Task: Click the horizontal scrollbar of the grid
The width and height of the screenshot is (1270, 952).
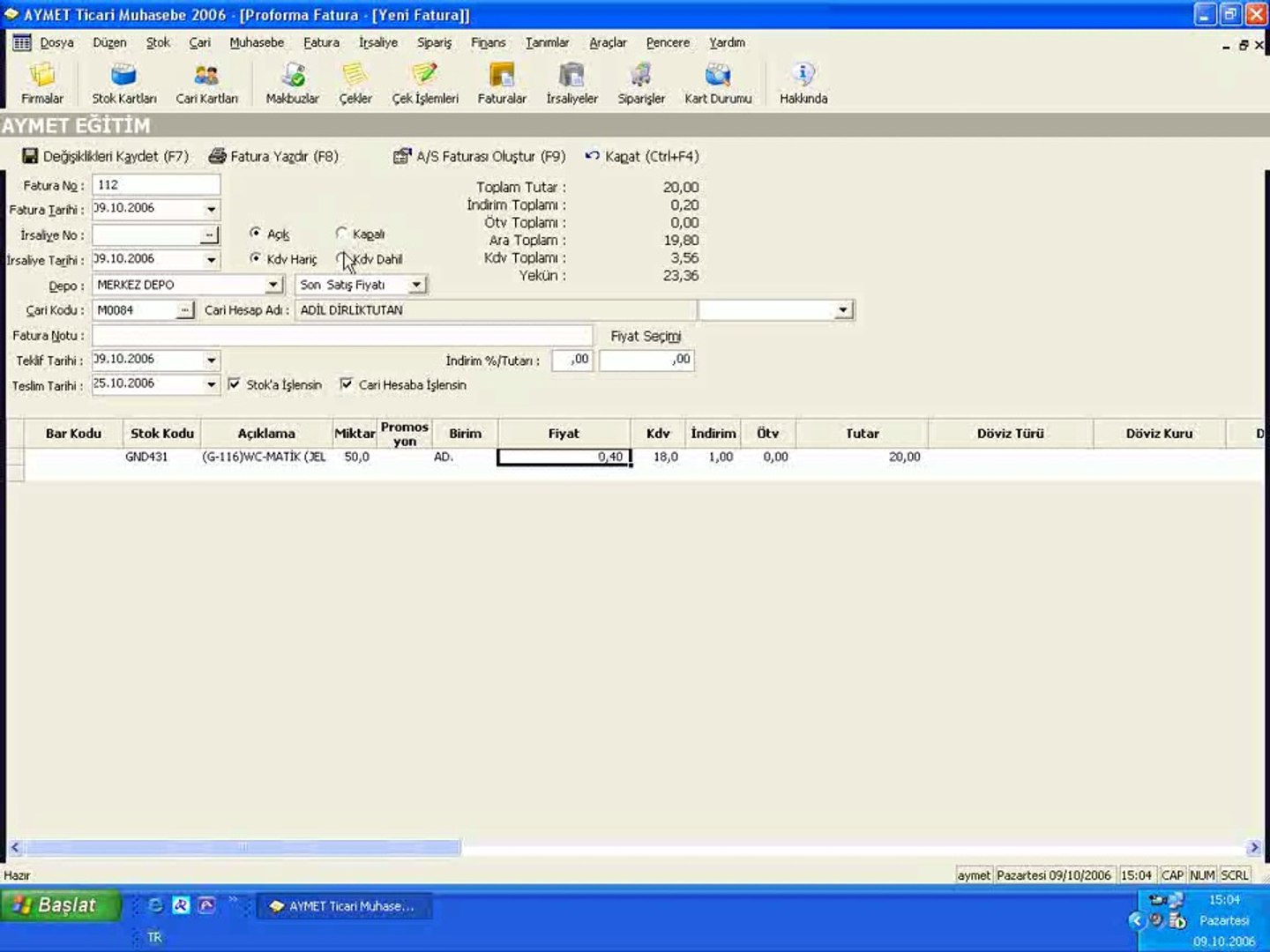Action: [x=238, y=847]
